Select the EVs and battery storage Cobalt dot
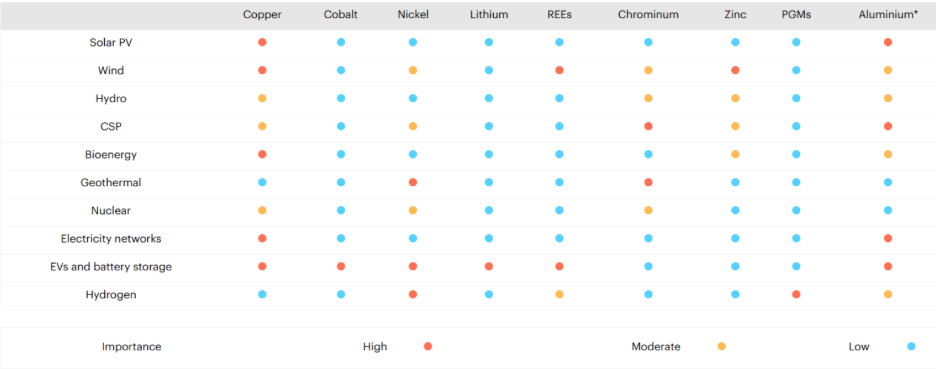 coord(341,266)
